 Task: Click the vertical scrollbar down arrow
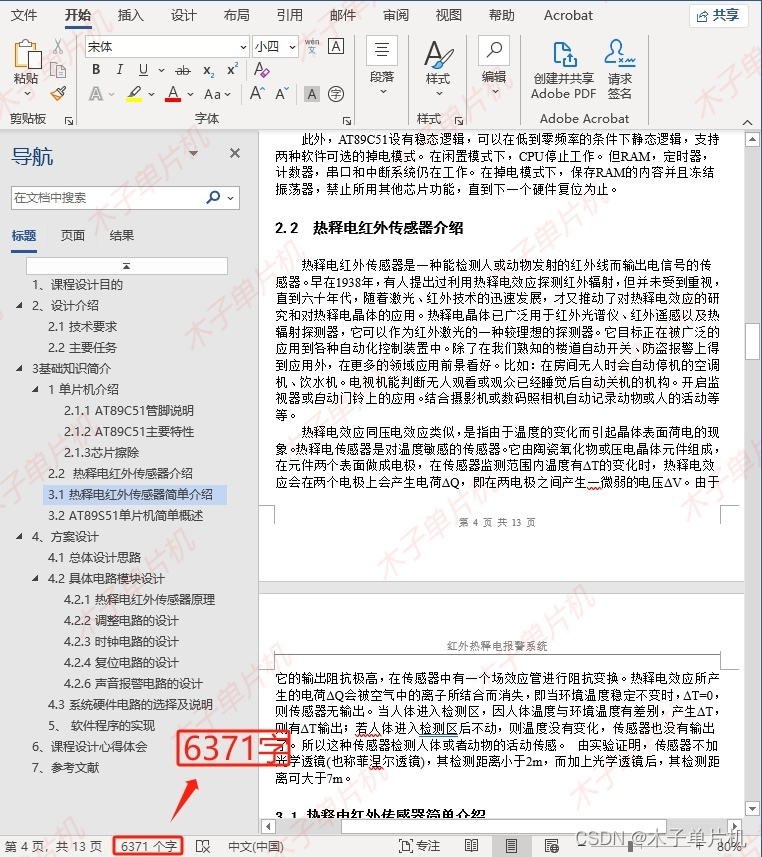coord(752,808)
